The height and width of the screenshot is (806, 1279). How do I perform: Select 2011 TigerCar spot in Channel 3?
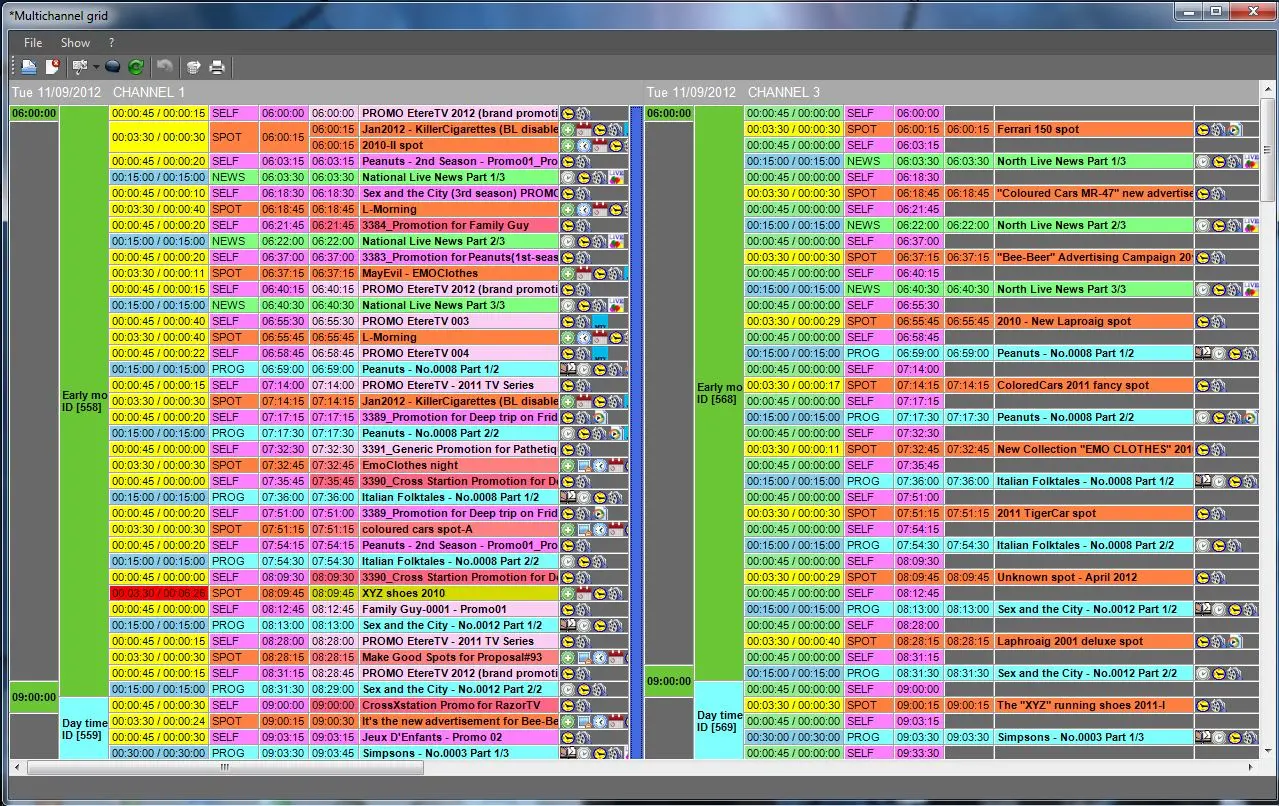click(1093, 513)
